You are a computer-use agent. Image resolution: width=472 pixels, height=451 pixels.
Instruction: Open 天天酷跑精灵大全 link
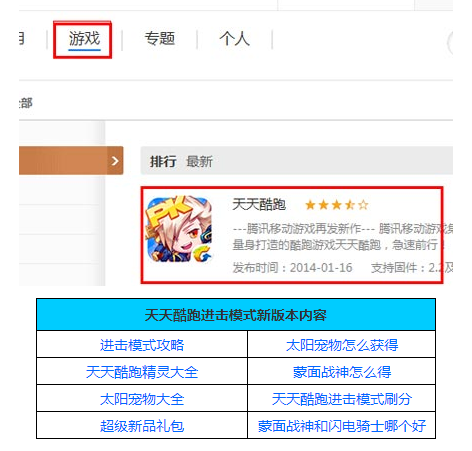click(142, 372)
